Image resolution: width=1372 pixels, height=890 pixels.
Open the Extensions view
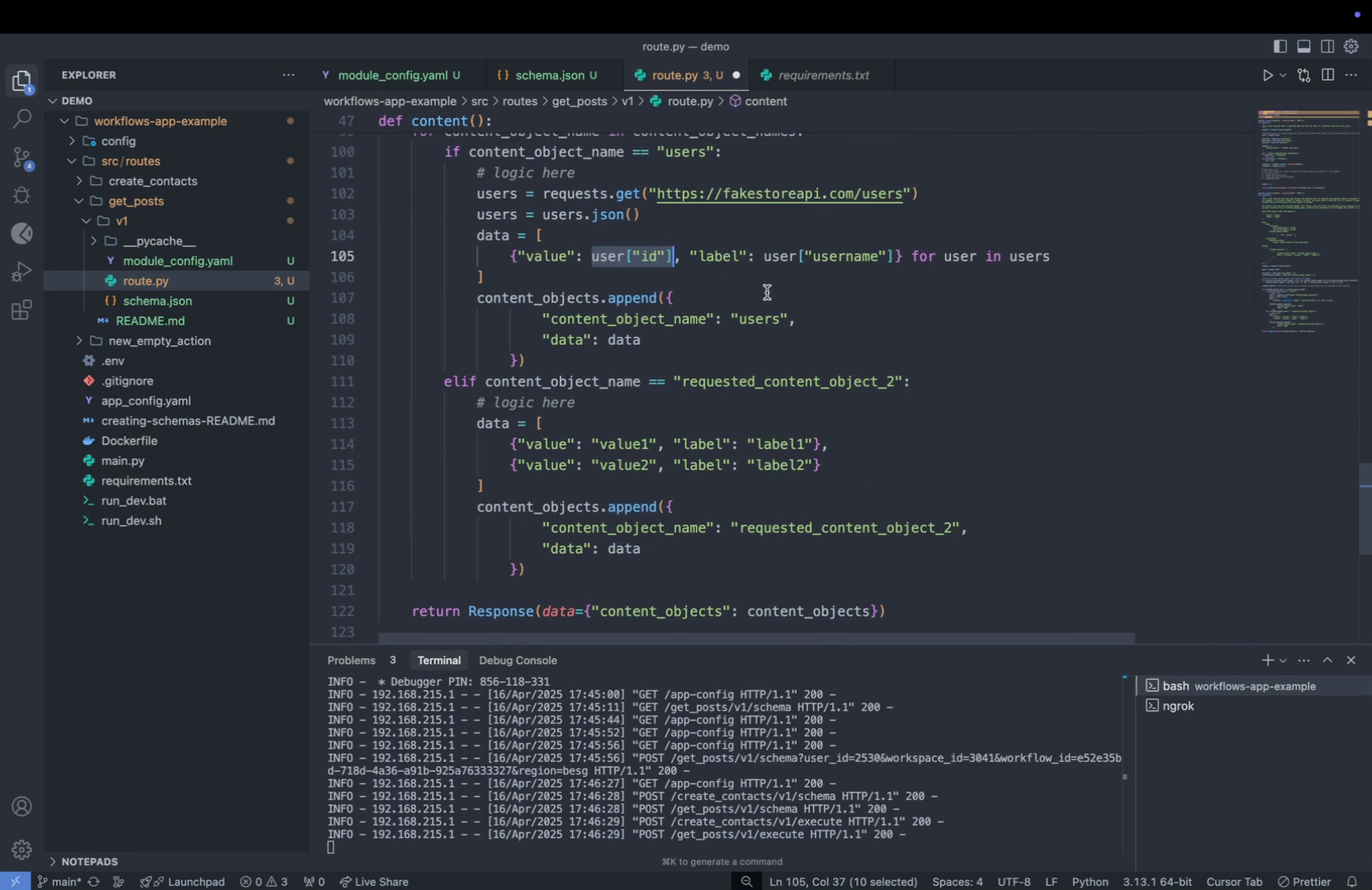pyautogui.click(x=22, y=311)
